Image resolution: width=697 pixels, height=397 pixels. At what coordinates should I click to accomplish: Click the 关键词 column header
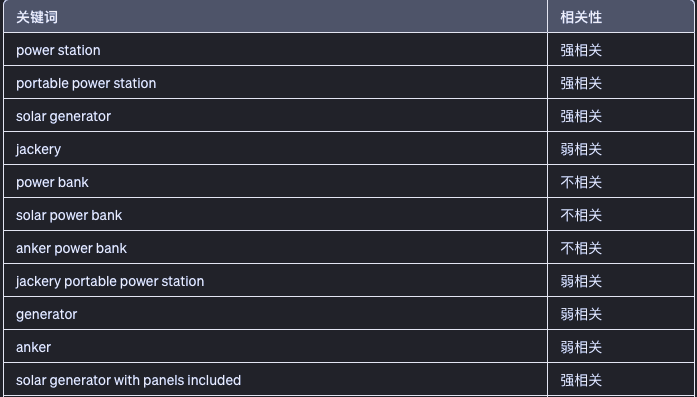pyautogui.click(x=275, y=16)
